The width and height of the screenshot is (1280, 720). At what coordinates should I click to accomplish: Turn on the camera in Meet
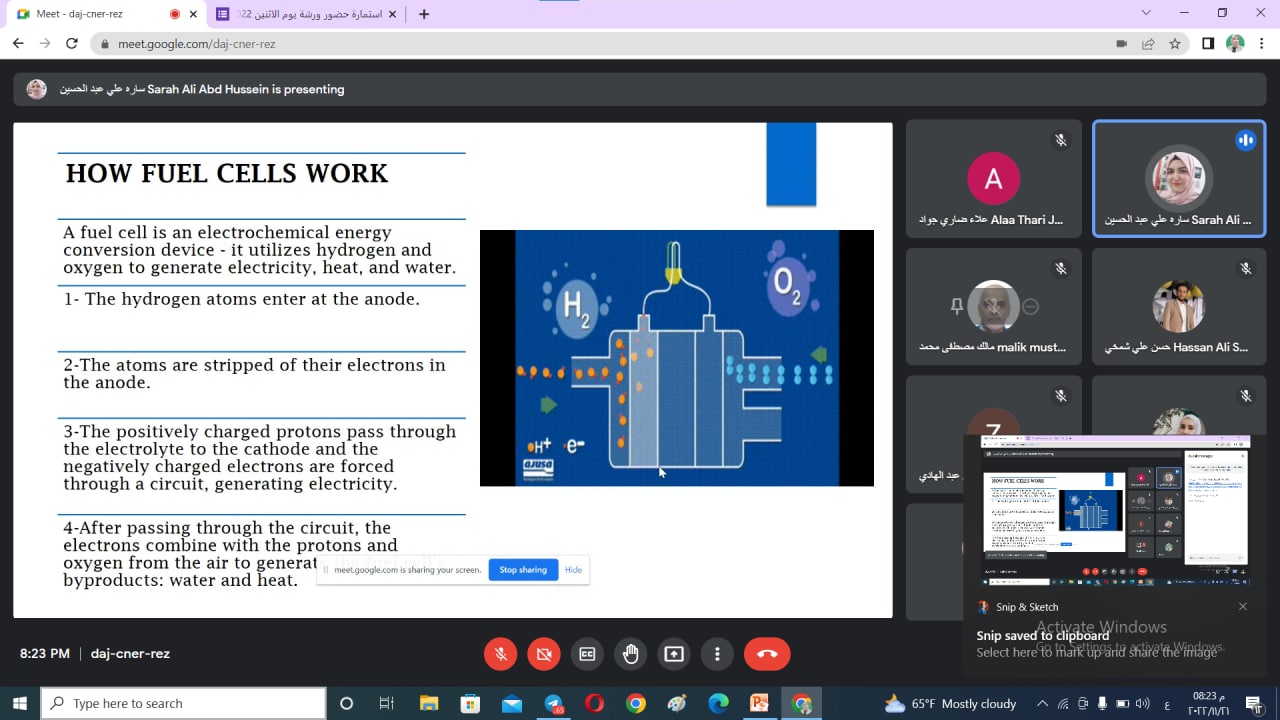[544, 654]
